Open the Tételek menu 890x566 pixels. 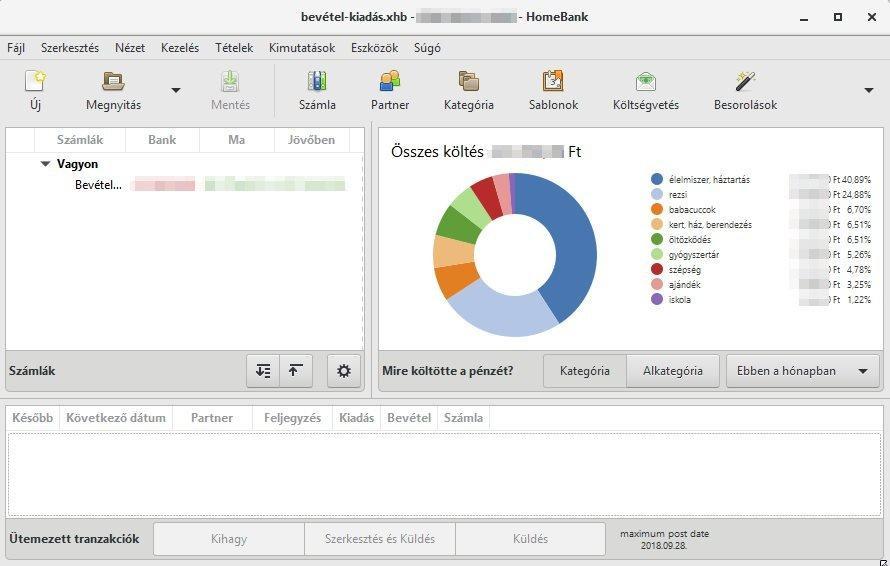click(x=234, y=48)
